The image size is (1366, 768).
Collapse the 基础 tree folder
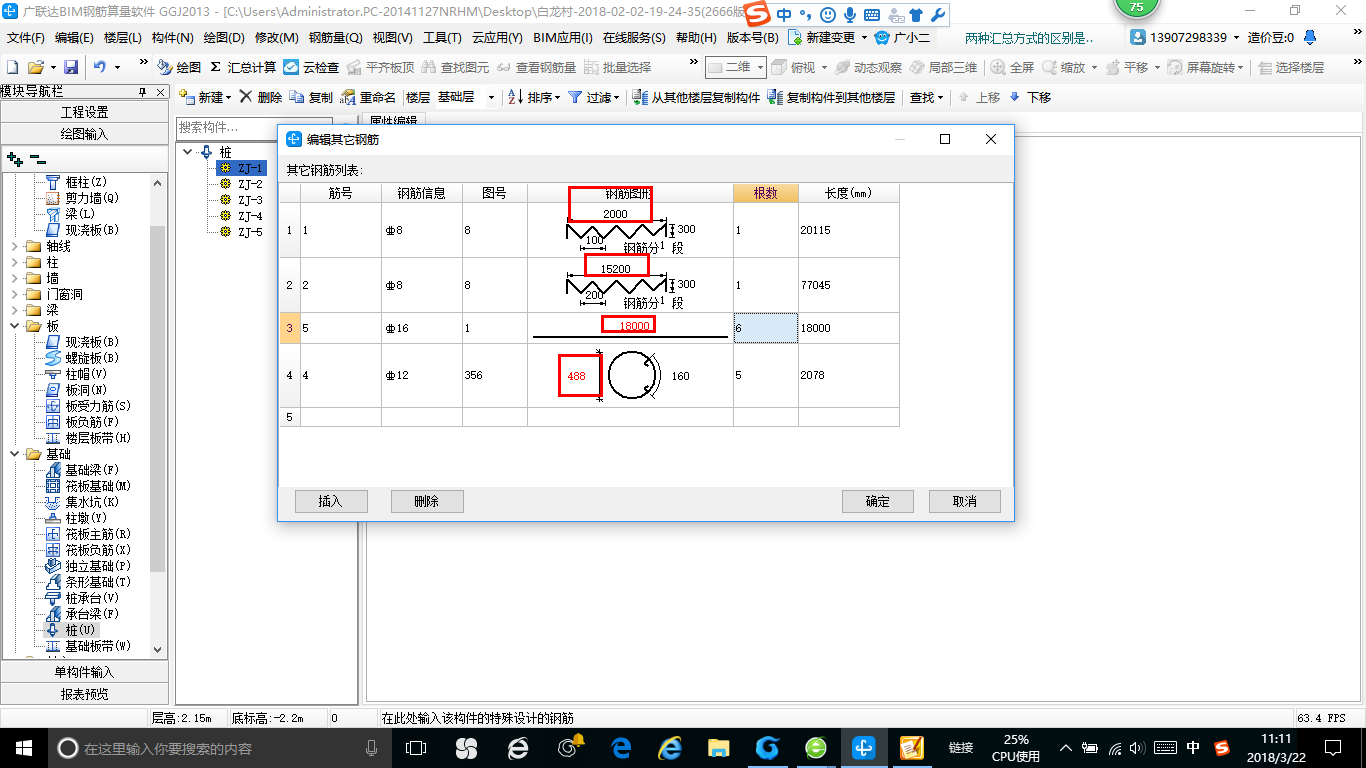(x=14, y=454)
